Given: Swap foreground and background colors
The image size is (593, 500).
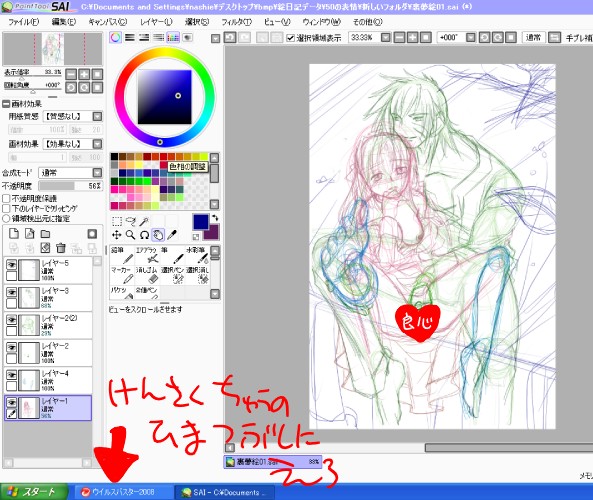Looking at the screenshot, I should click(x=215, y=217).
